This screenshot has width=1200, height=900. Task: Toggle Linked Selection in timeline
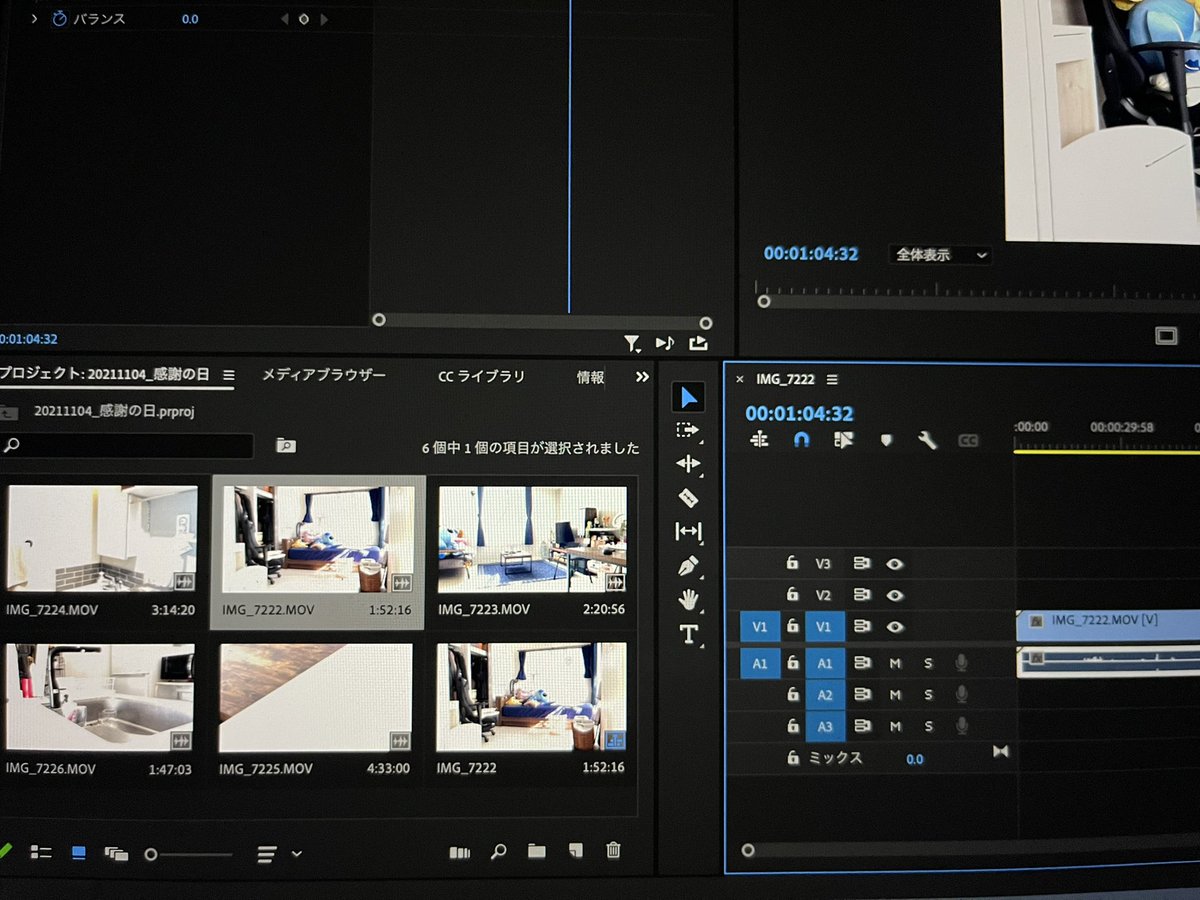click(844, 440)
